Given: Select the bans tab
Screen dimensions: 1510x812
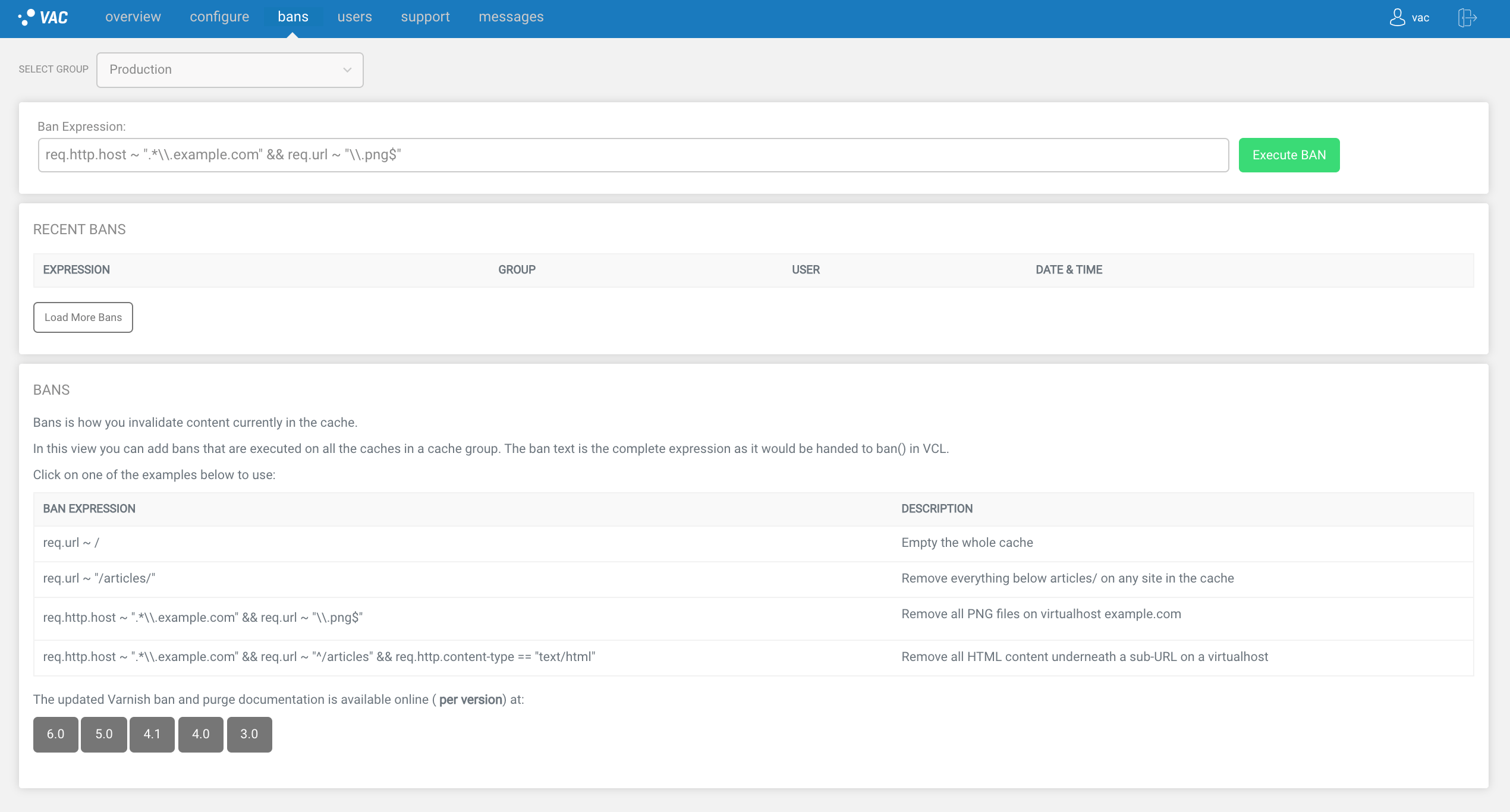Looking at the screenshot, I should [x=292, y=17].
